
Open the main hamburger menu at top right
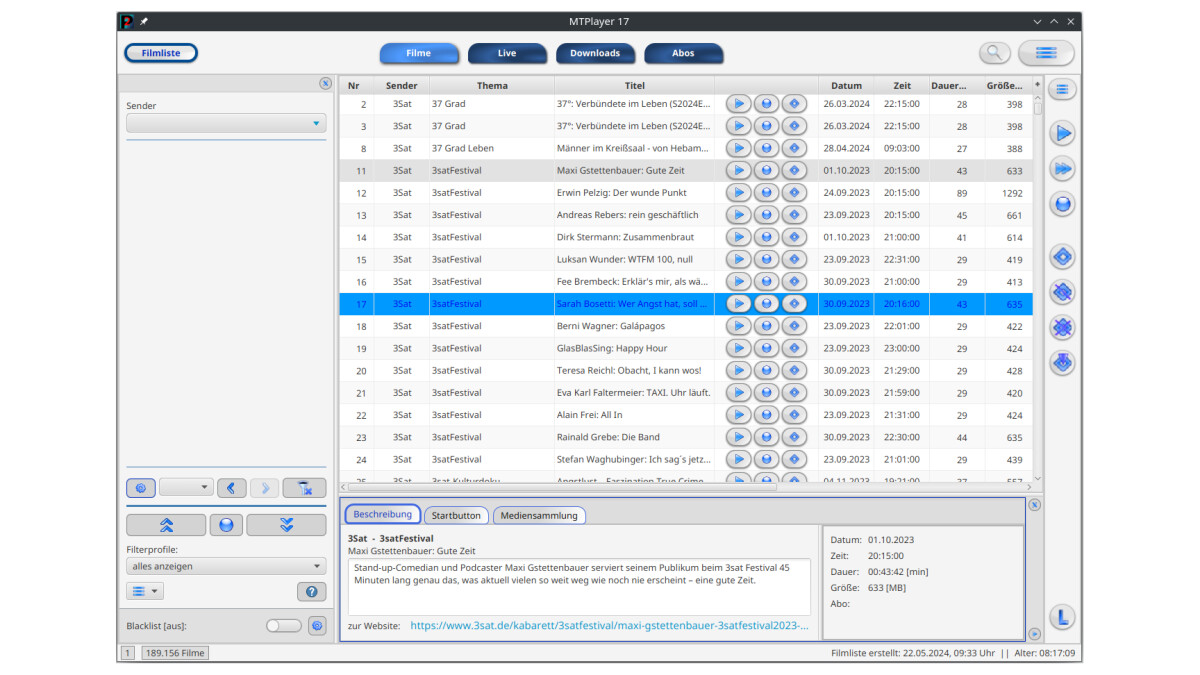(1045, 53)
